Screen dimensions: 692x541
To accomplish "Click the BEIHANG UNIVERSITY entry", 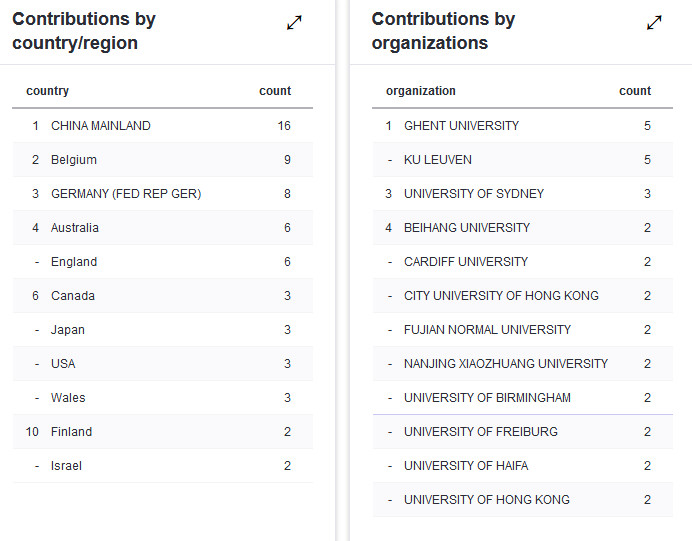I will [x=467, y=228].
